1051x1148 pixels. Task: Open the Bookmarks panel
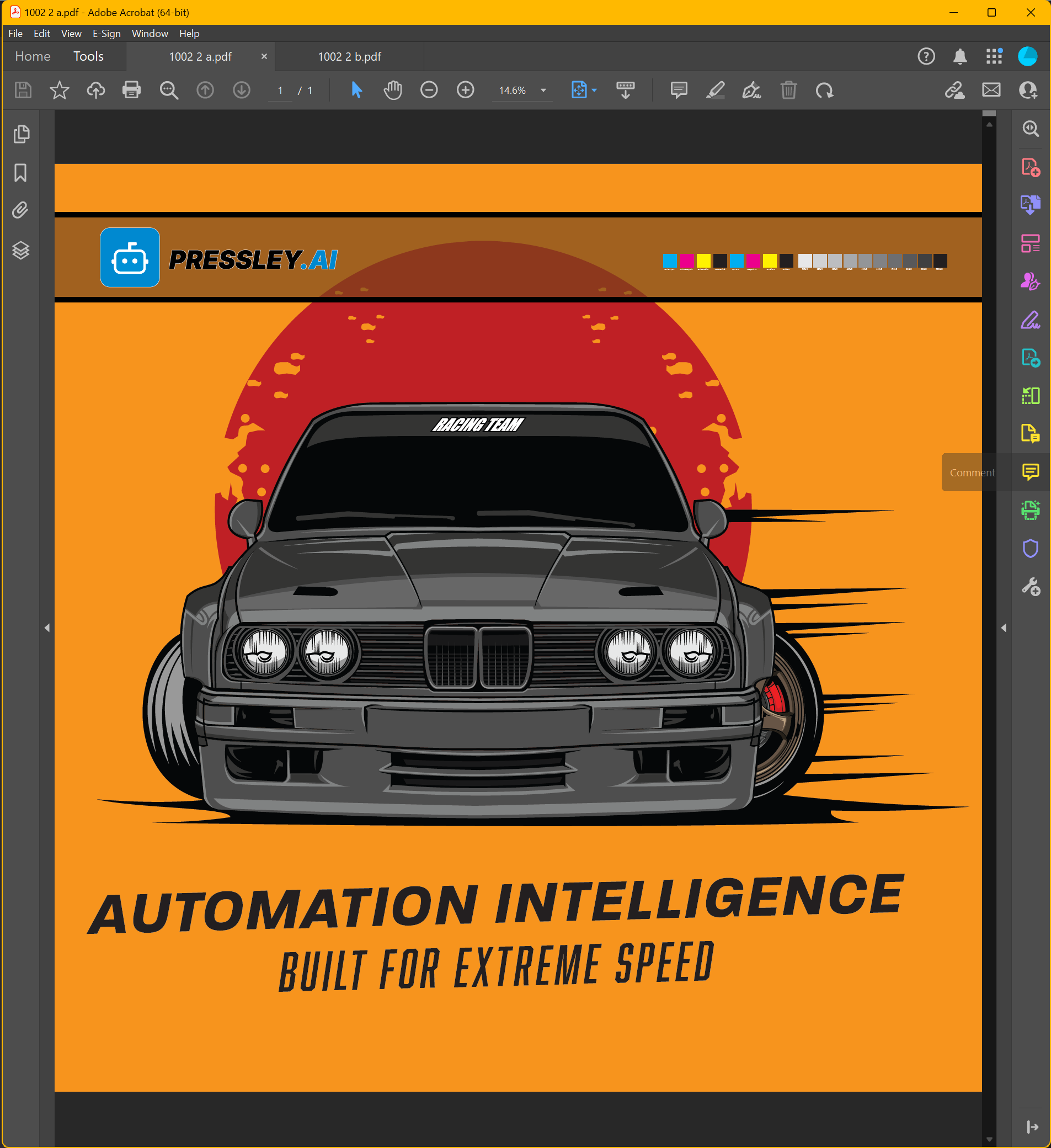coord(20,173)
